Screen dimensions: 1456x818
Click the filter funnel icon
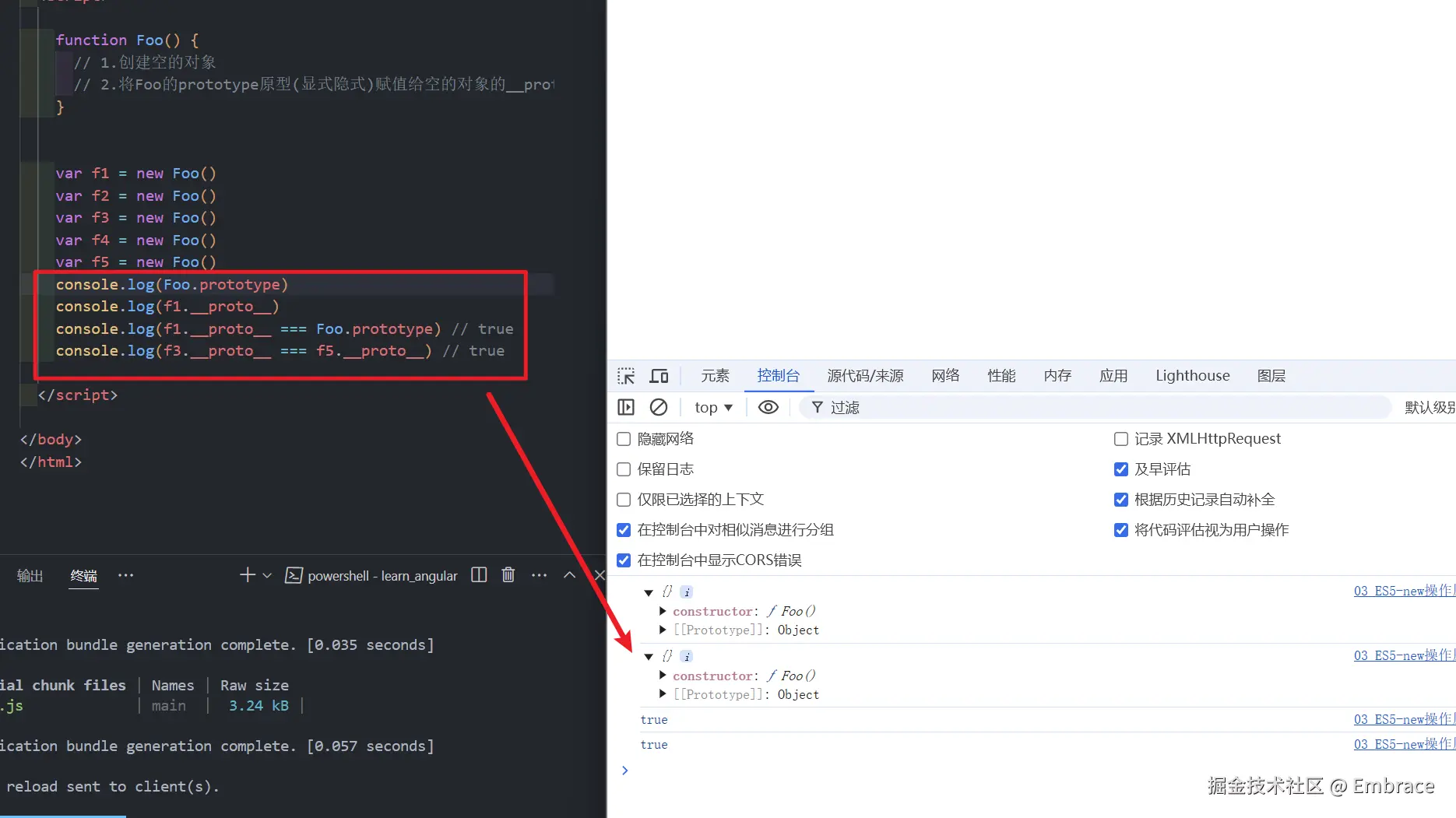coord(817,407)
